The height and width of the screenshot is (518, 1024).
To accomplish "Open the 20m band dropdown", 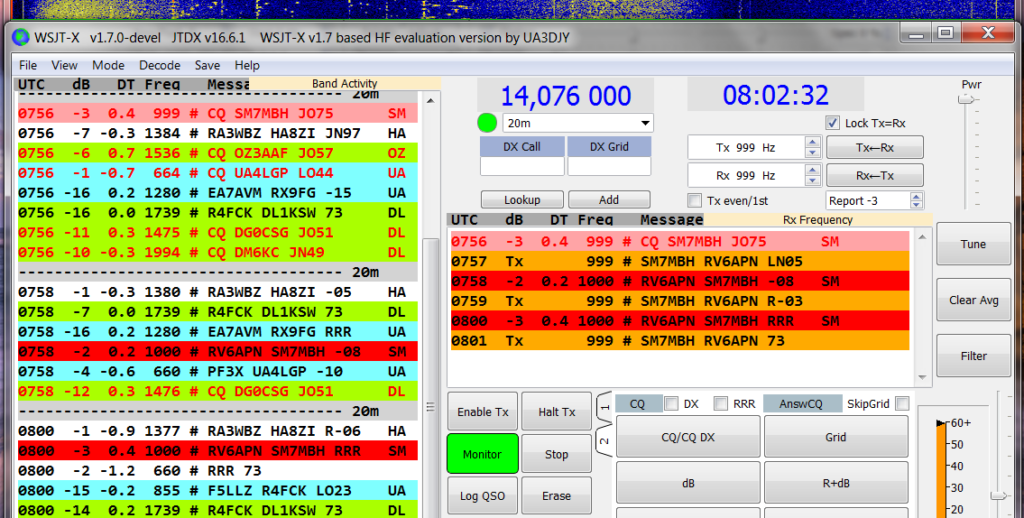I will click(x=578, y=123).
